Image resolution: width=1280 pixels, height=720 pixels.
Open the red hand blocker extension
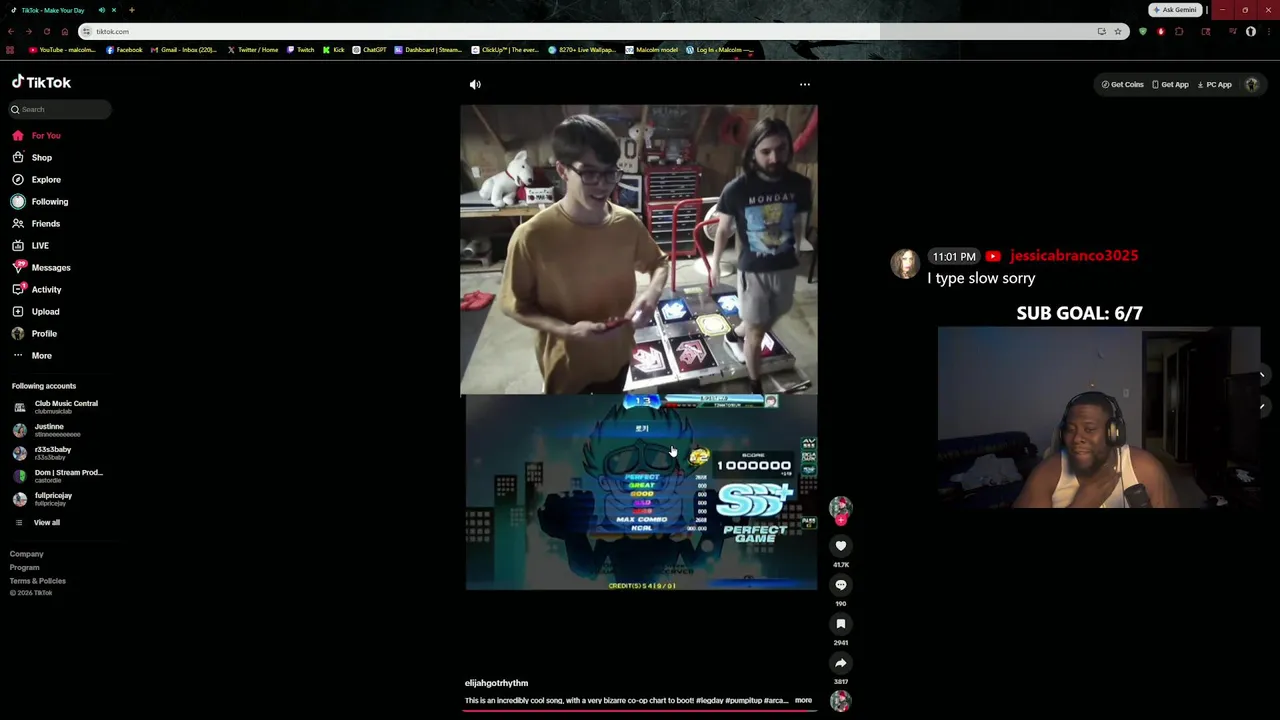1161,31
